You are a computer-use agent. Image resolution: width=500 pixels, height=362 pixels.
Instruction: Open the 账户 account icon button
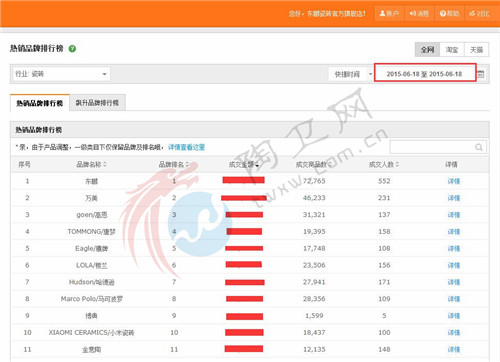[x=389, y=14]
